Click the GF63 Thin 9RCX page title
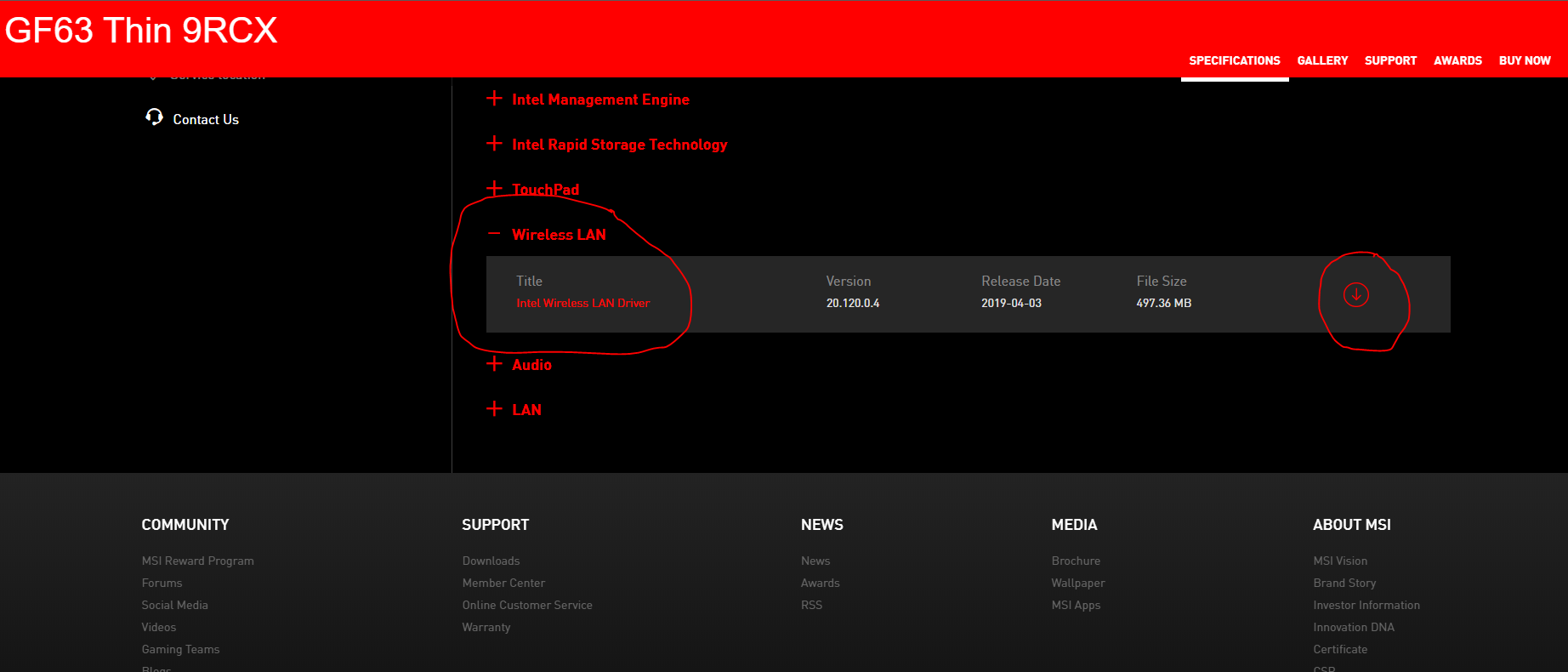Screen dimensions: 1568x672 (141, 31)
